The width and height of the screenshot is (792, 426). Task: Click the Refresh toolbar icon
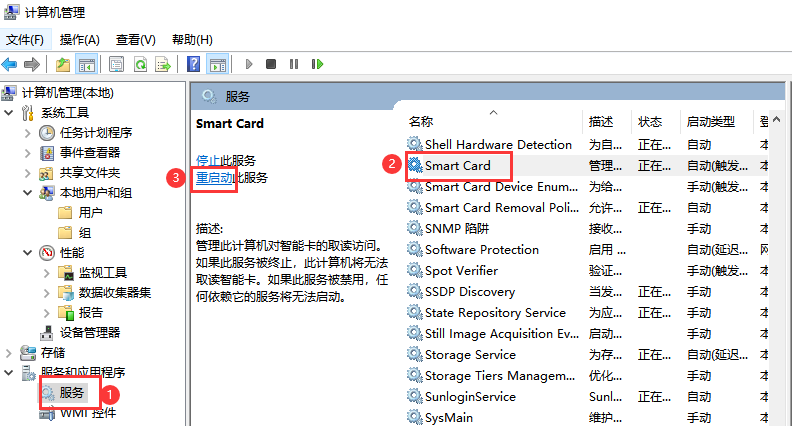point(140,64)
